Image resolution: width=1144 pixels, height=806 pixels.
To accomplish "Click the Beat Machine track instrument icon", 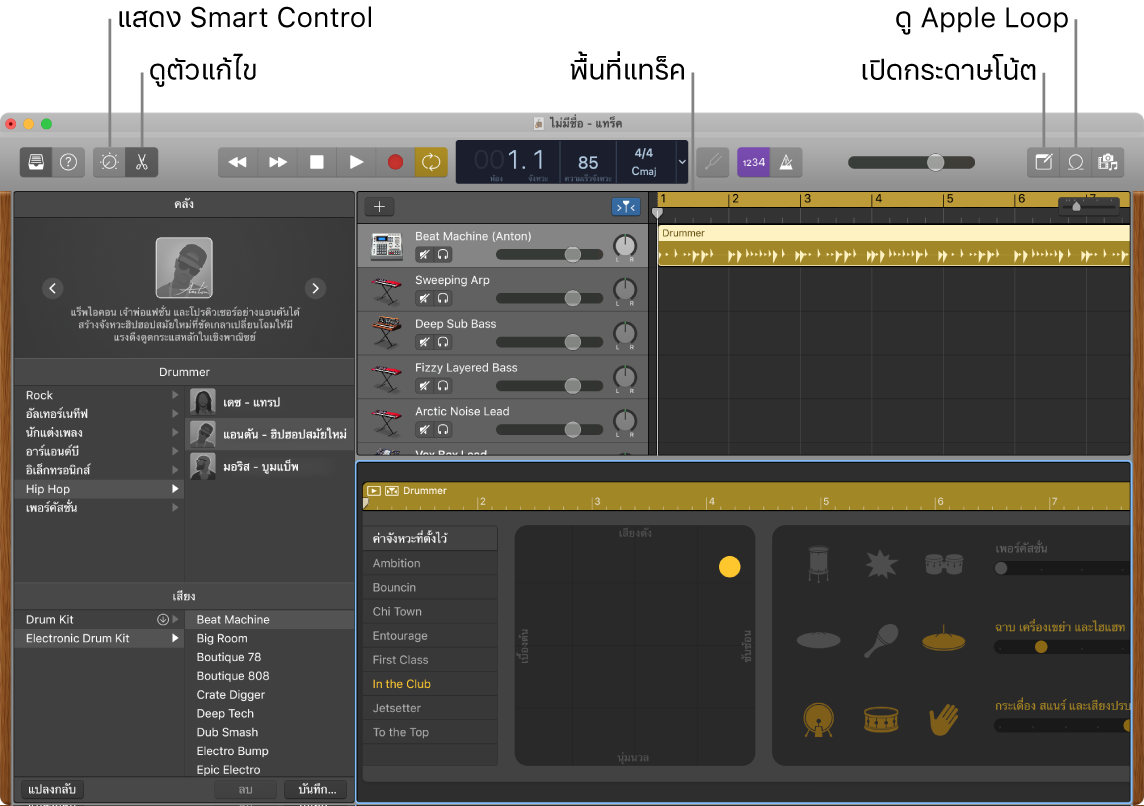I will [385, 243].
